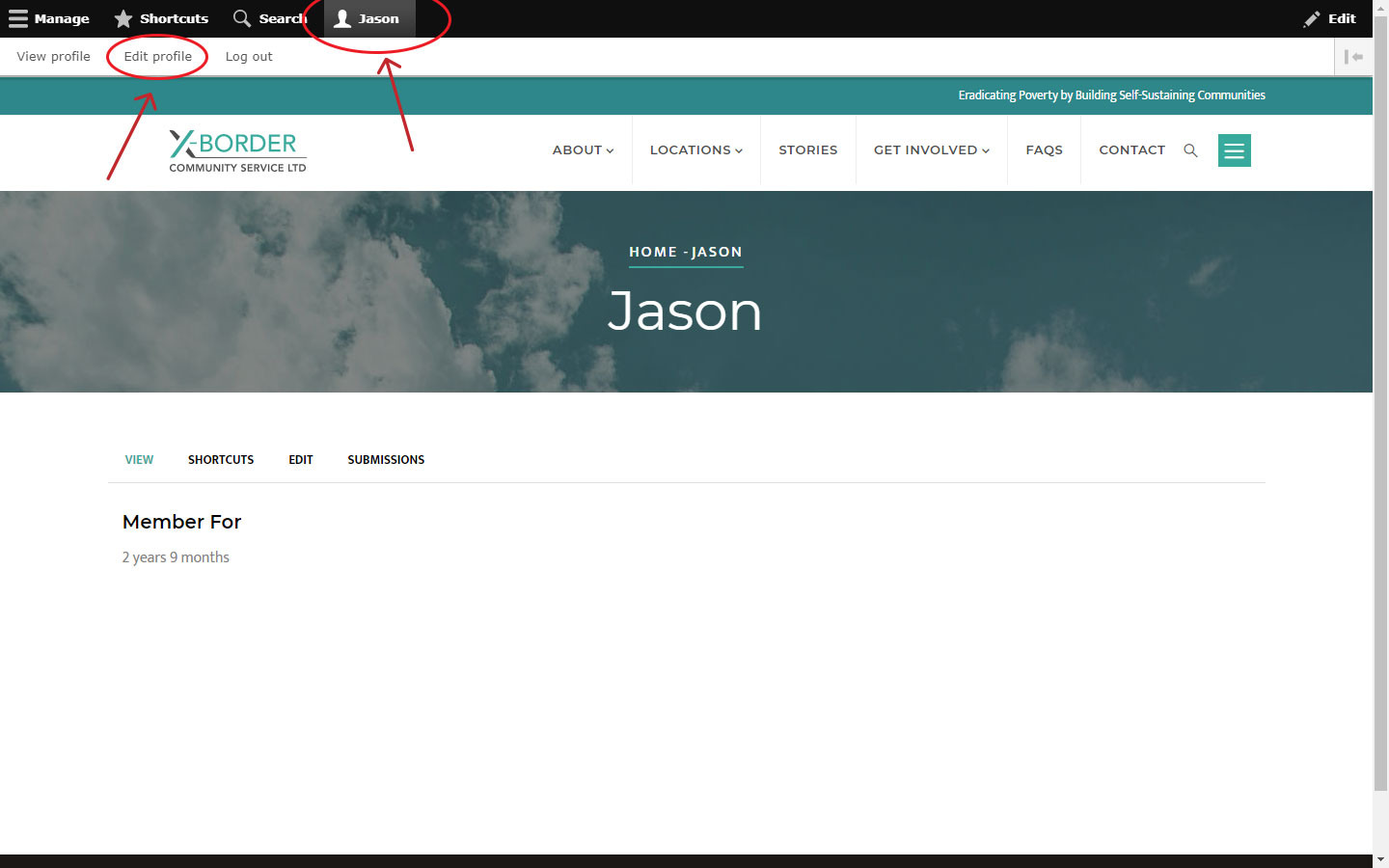1389x868 pixels.
Task: Log out of the account
Action: click(x=249, y=57)
